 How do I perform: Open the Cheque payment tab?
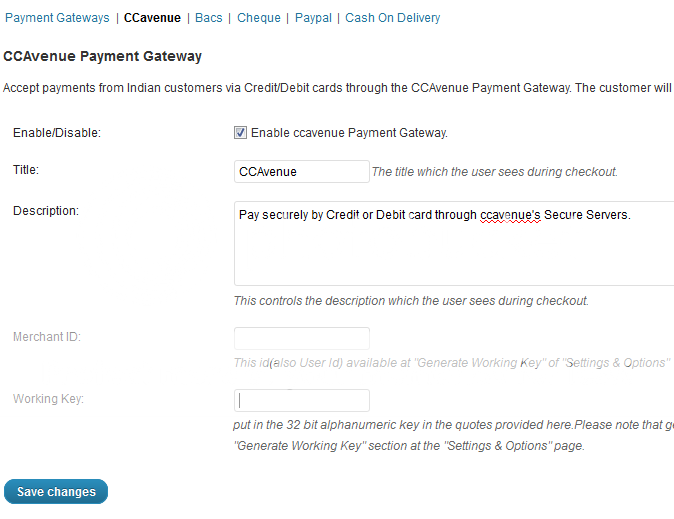tap(259, 18)
